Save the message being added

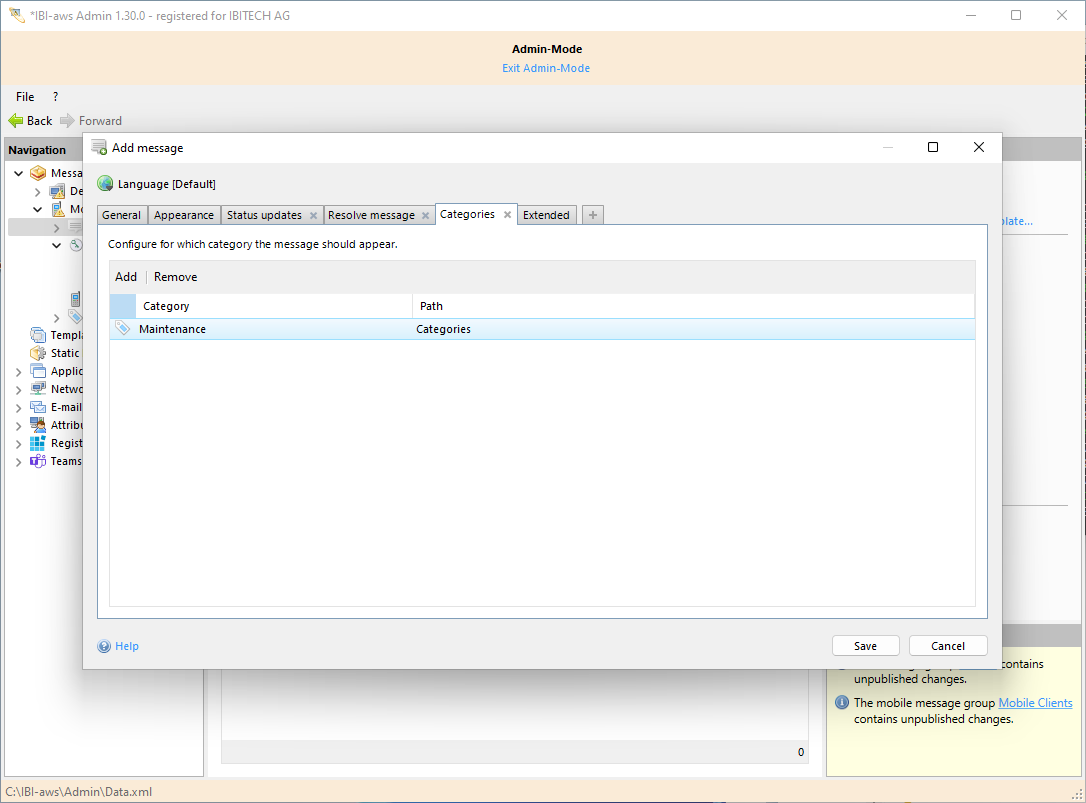[x=864, y=645]
